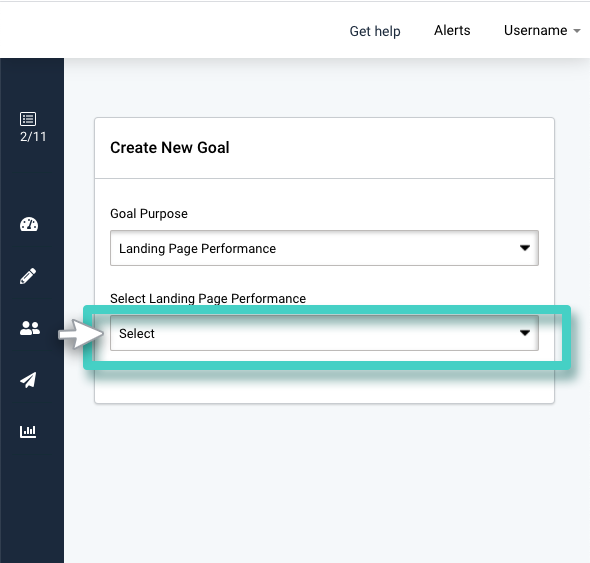Expand the Username account menu

click(x=542, y=30)
